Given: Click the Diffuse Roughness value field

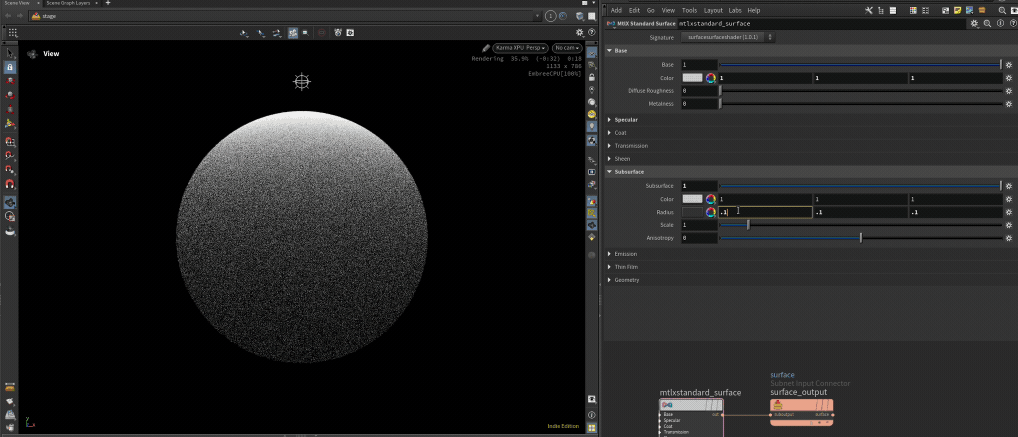Looking at the screenshot, I should 698,91.
